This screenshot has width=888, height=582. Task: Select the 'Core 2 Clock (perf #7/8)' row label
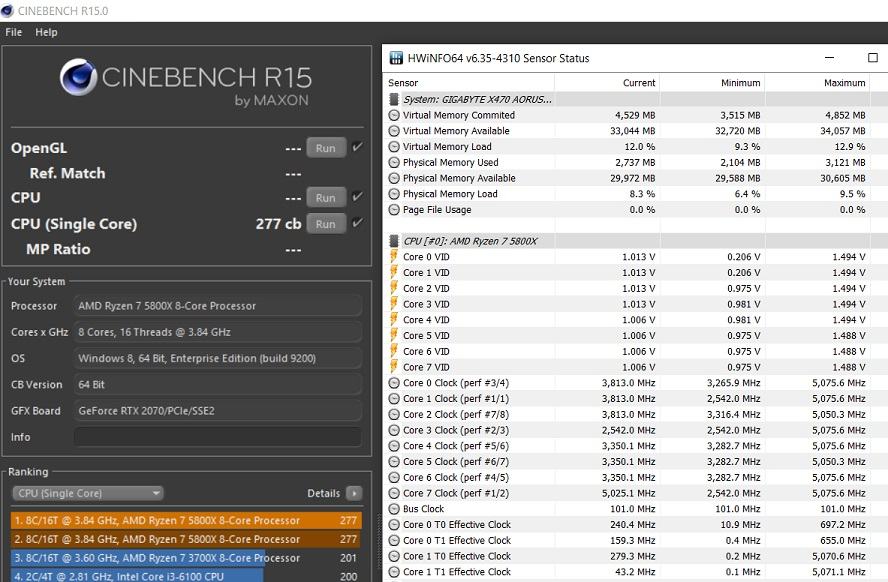click(456, 414)
